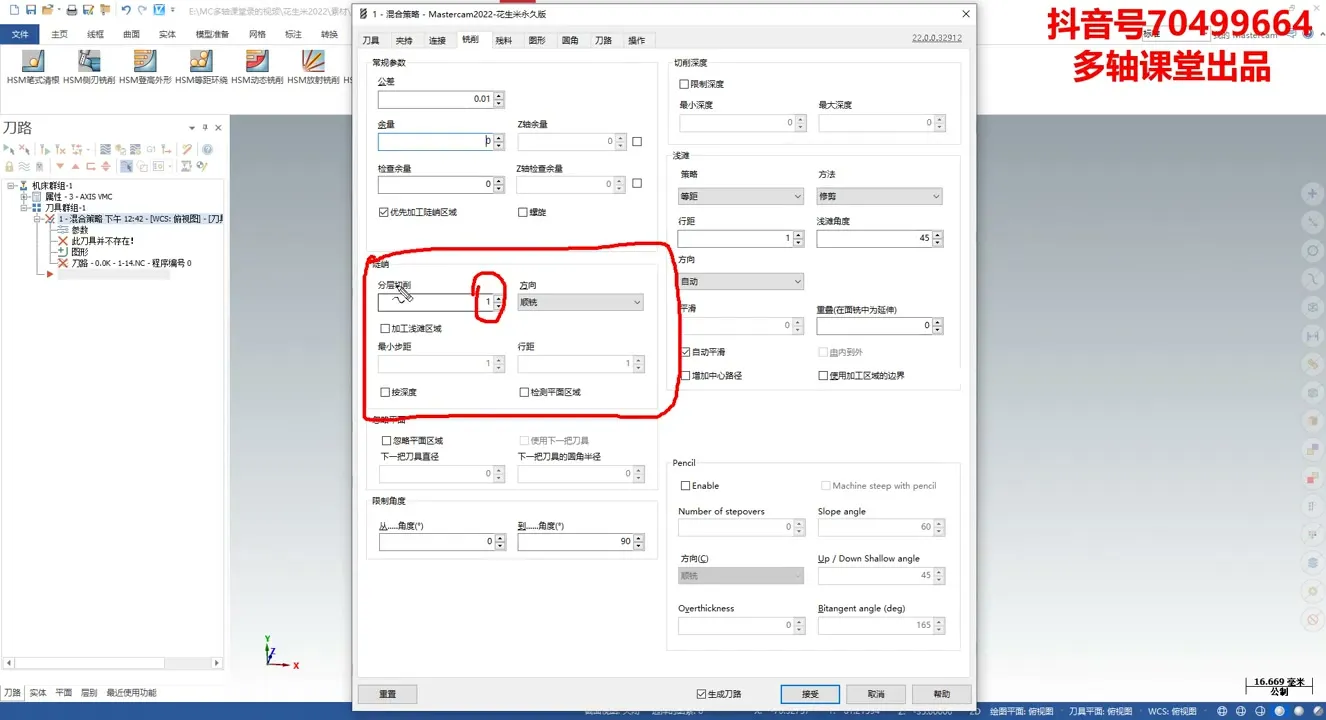Screen dimensions: 1326x720
Task: Open the 方法 dropdown showing 修剪
Action: point(879,197)
